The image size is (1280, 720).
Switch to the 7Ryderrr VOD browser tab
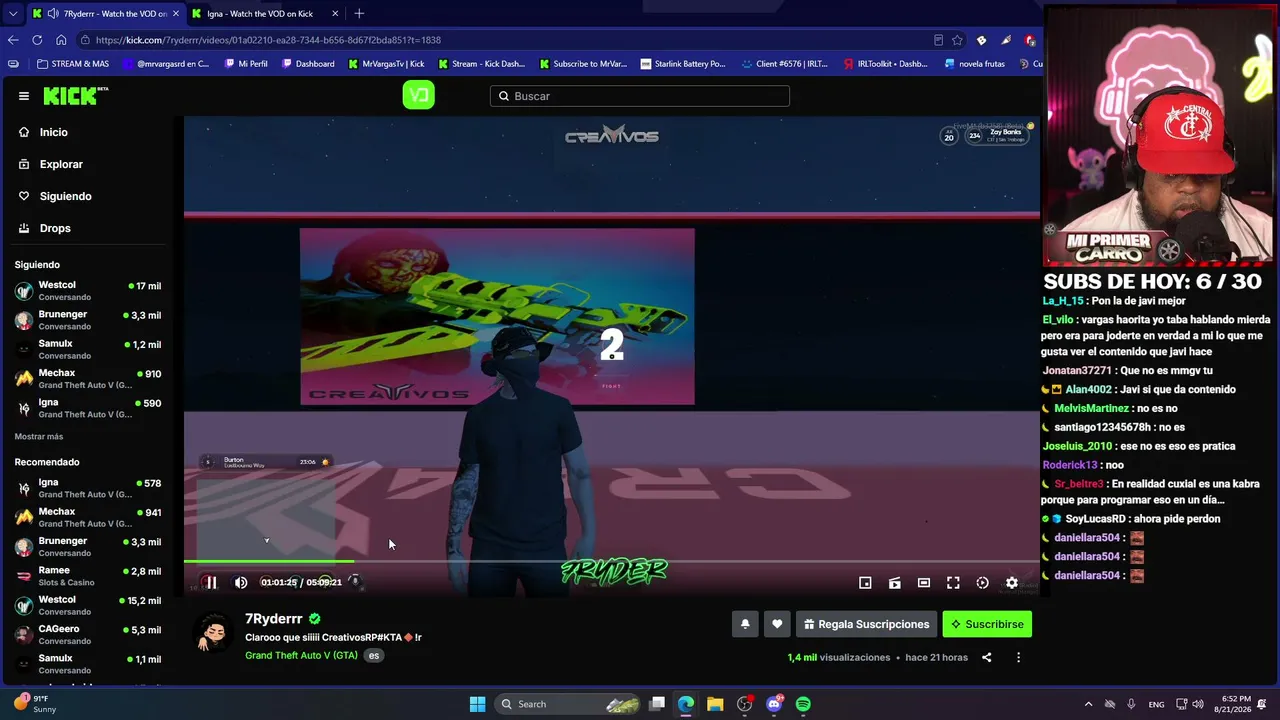click(x=105, y=14)
